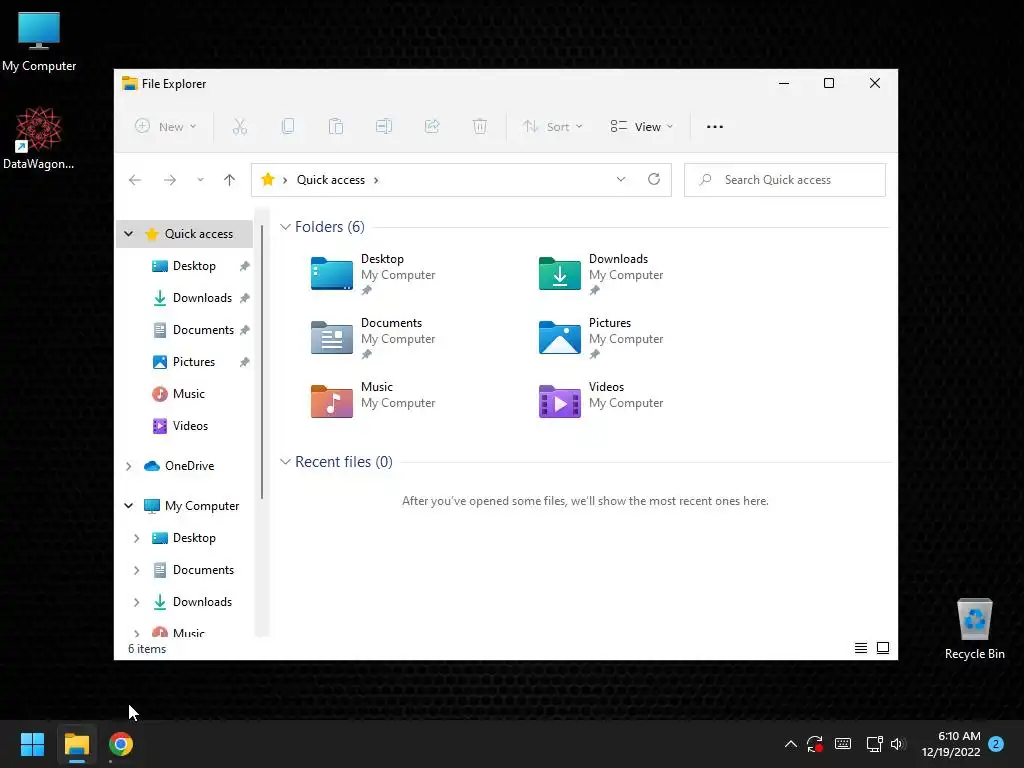Go back with the left arrow button
This screenshot has height=768, width=1024.
pos(135,180)
